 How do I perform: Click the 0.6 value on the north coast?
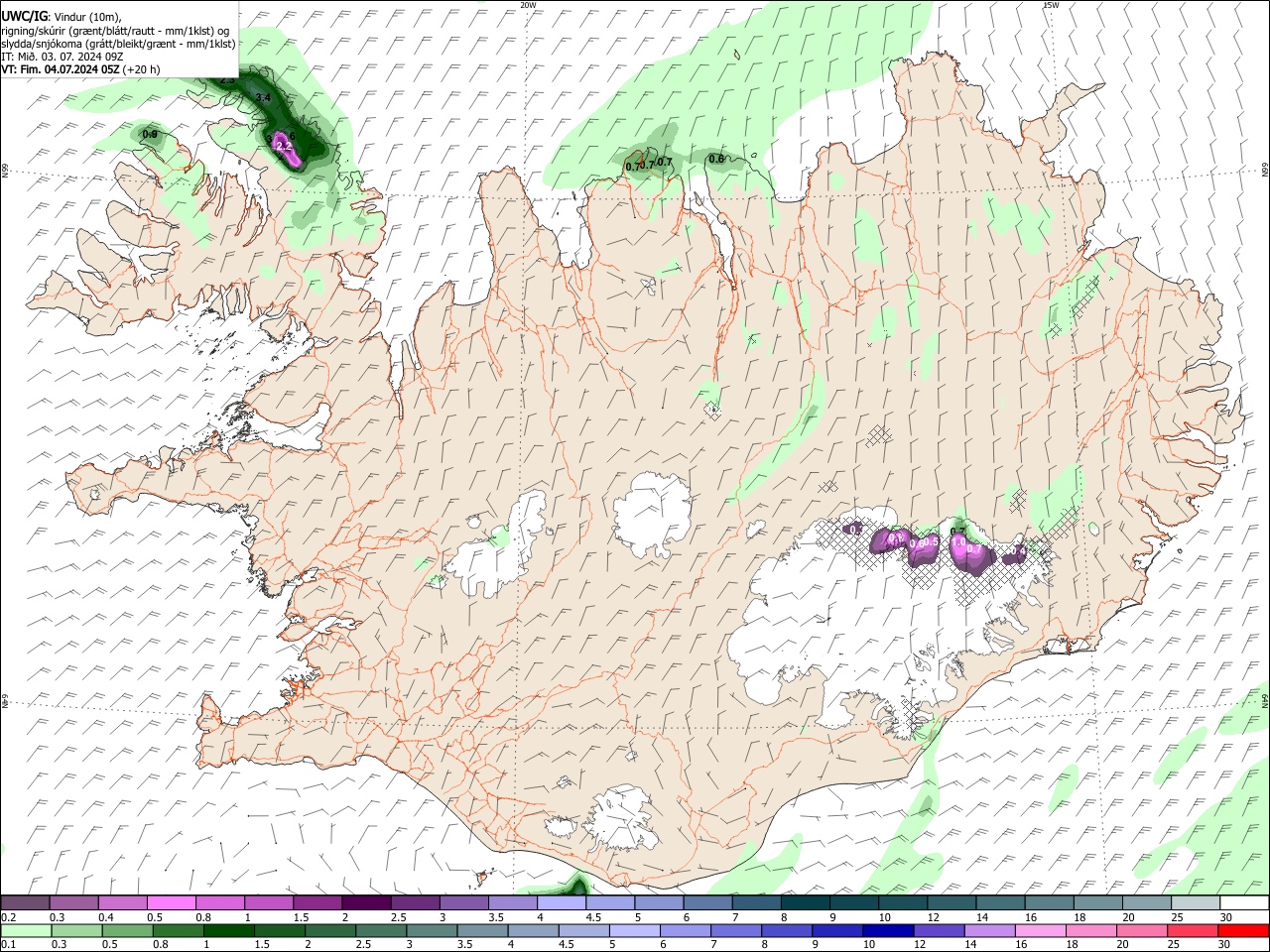716,159
